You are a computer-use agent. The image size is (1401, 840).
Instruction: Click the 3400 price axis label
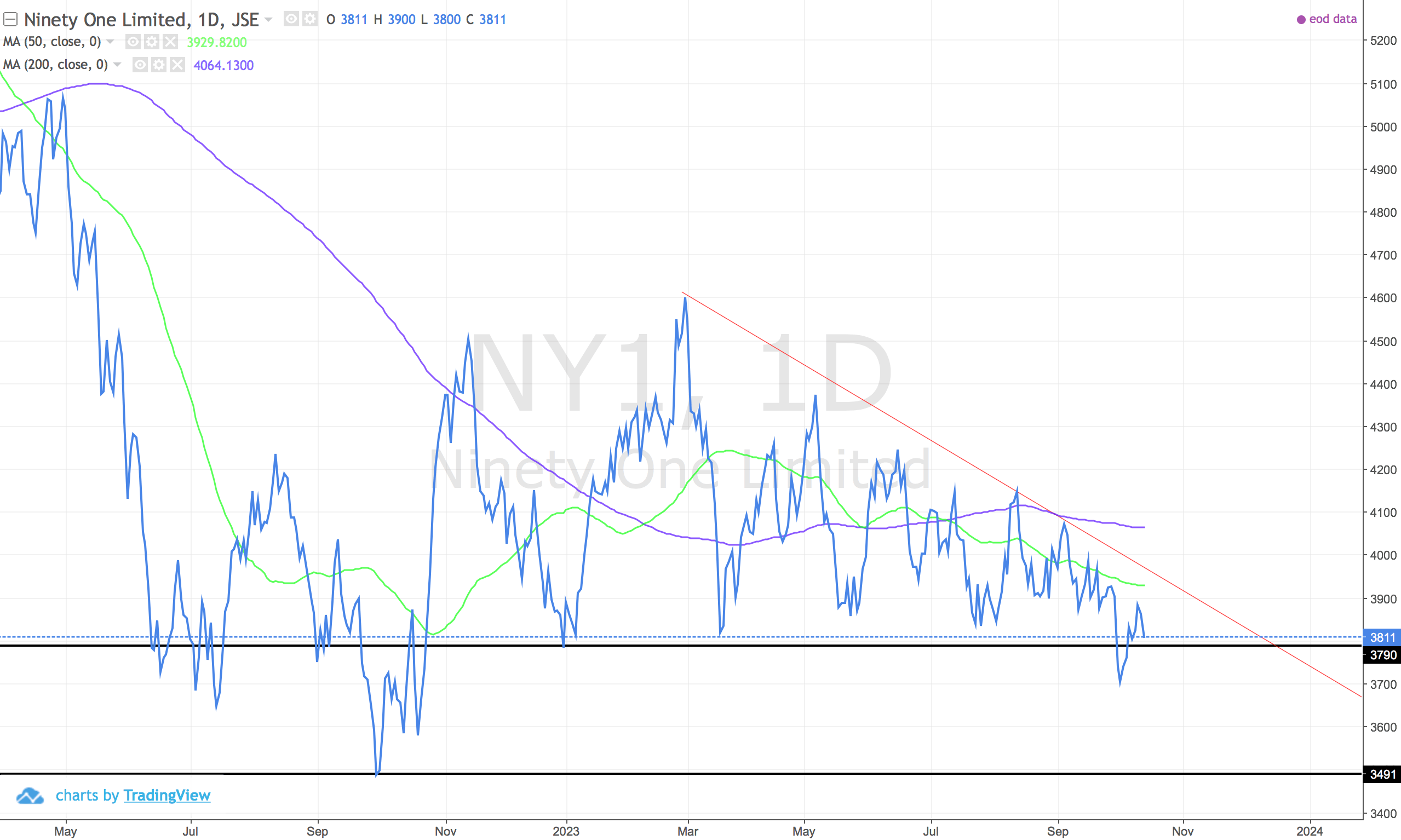[1383, 814]
